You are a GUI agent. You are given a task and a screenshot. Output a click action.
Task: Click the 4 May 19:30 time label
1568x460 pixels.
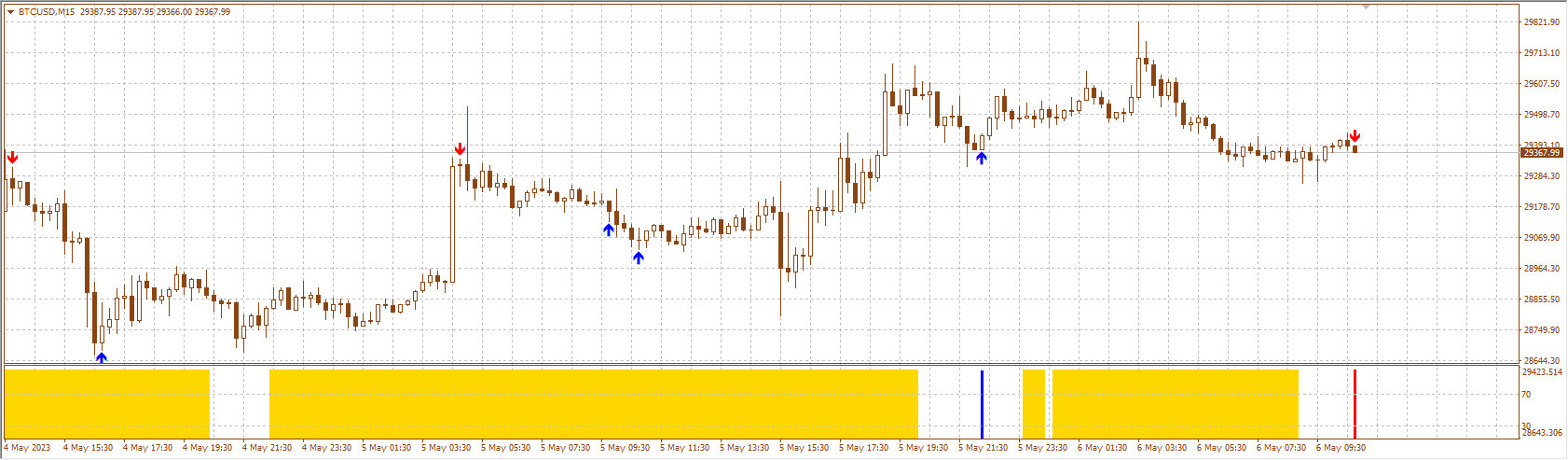[207, 448]
